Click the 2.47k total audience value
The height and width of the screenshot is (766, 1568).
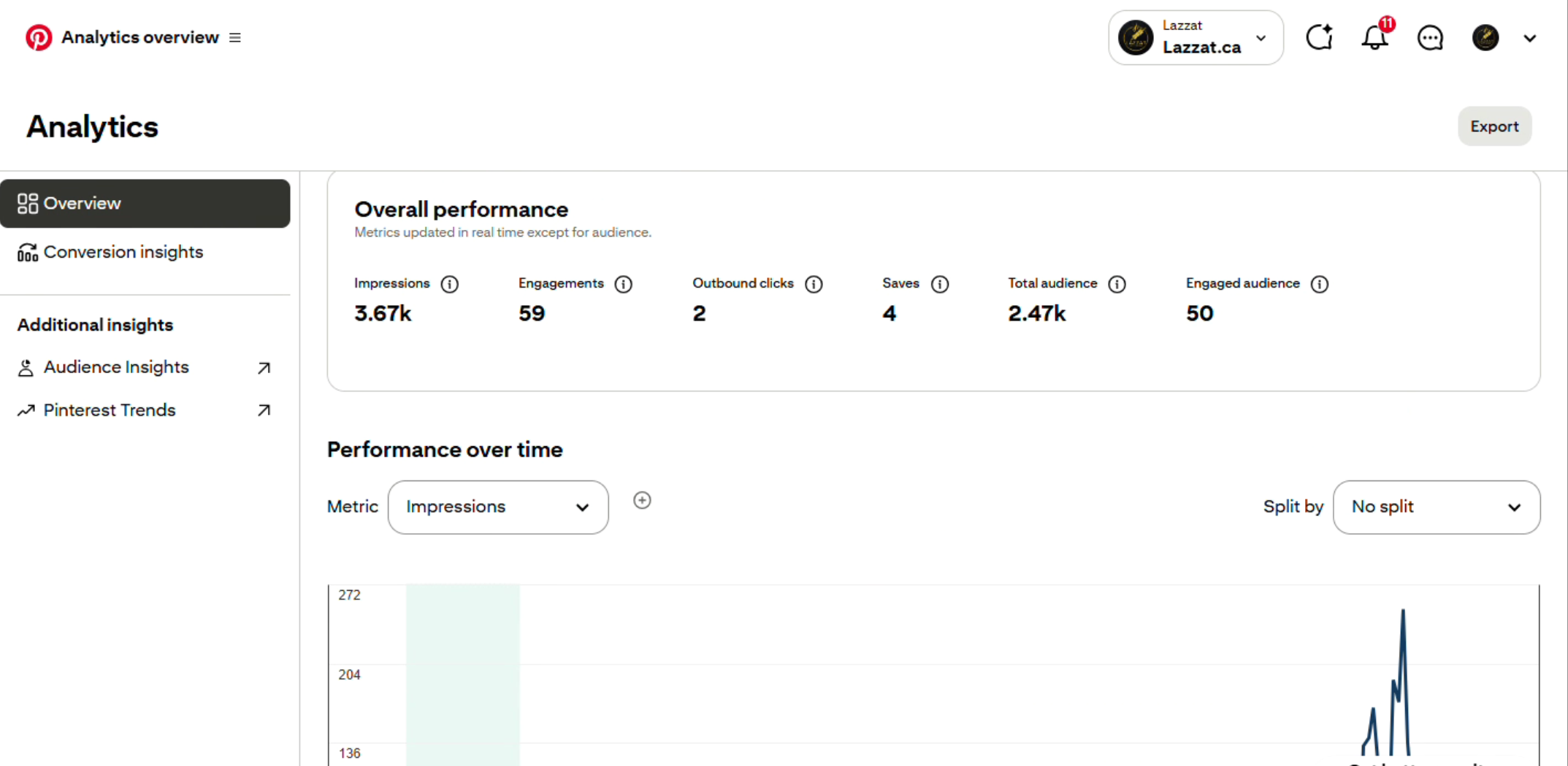(1037, 313)
